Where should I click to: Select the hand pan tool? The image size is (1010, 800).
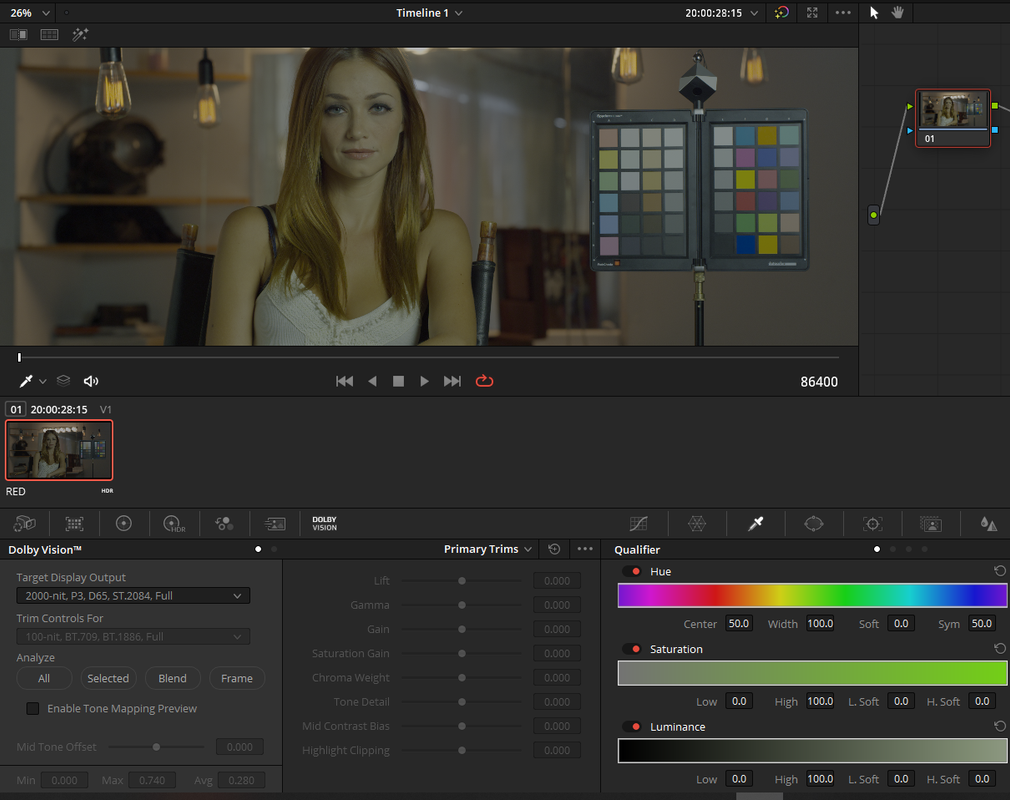pyautogui.click(x=897, y=13)
